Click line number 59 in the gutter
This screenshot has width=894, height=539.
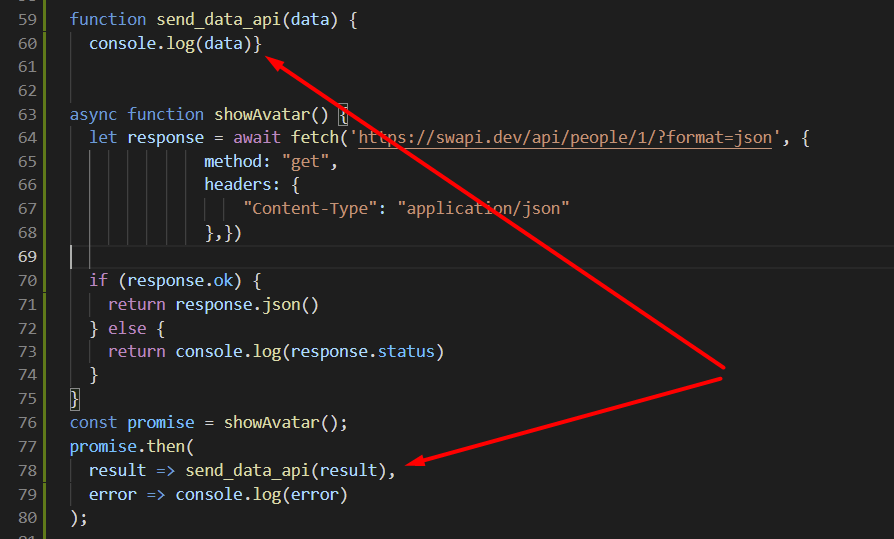[27, 19]
